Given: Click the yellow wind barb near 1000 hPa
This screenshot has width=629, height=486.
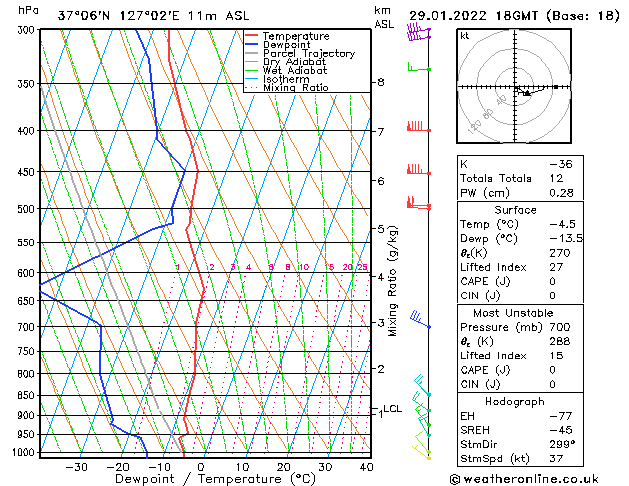Looking at the screenshot, I should coord(422,452).
